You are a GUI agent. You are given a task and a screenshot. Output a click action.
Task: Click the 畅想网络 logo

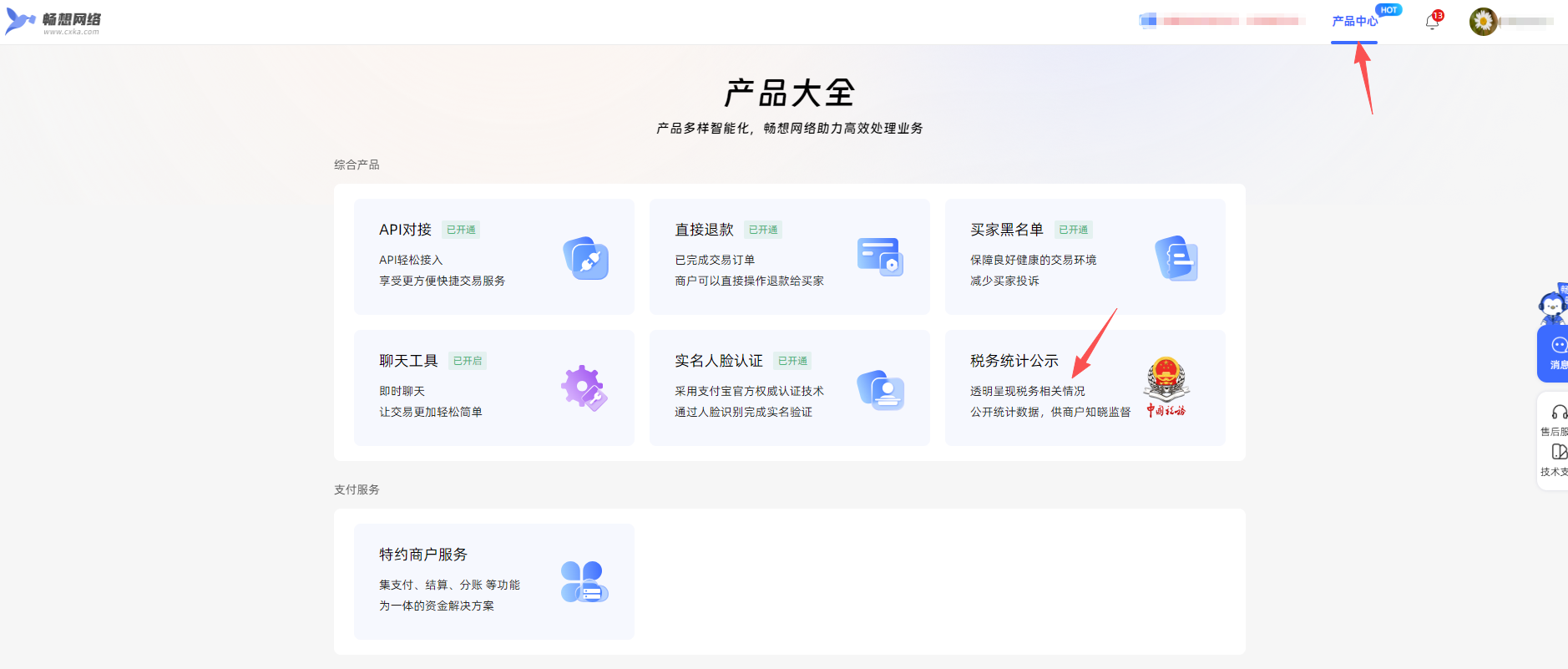[x=53, y=22]
